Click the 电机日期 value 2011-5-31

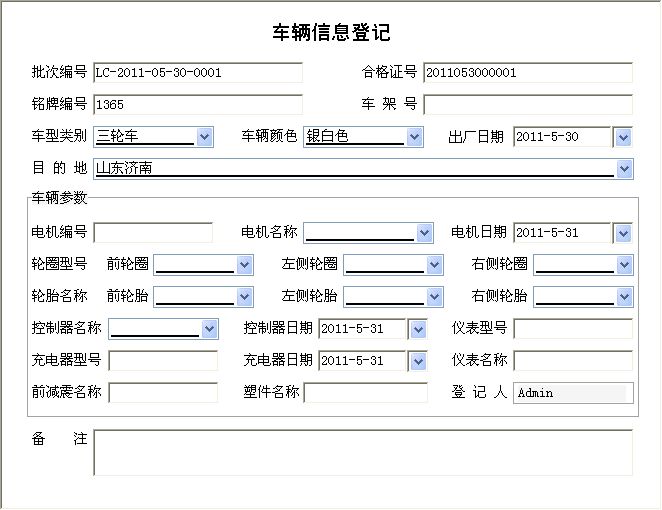coord(547,233)
